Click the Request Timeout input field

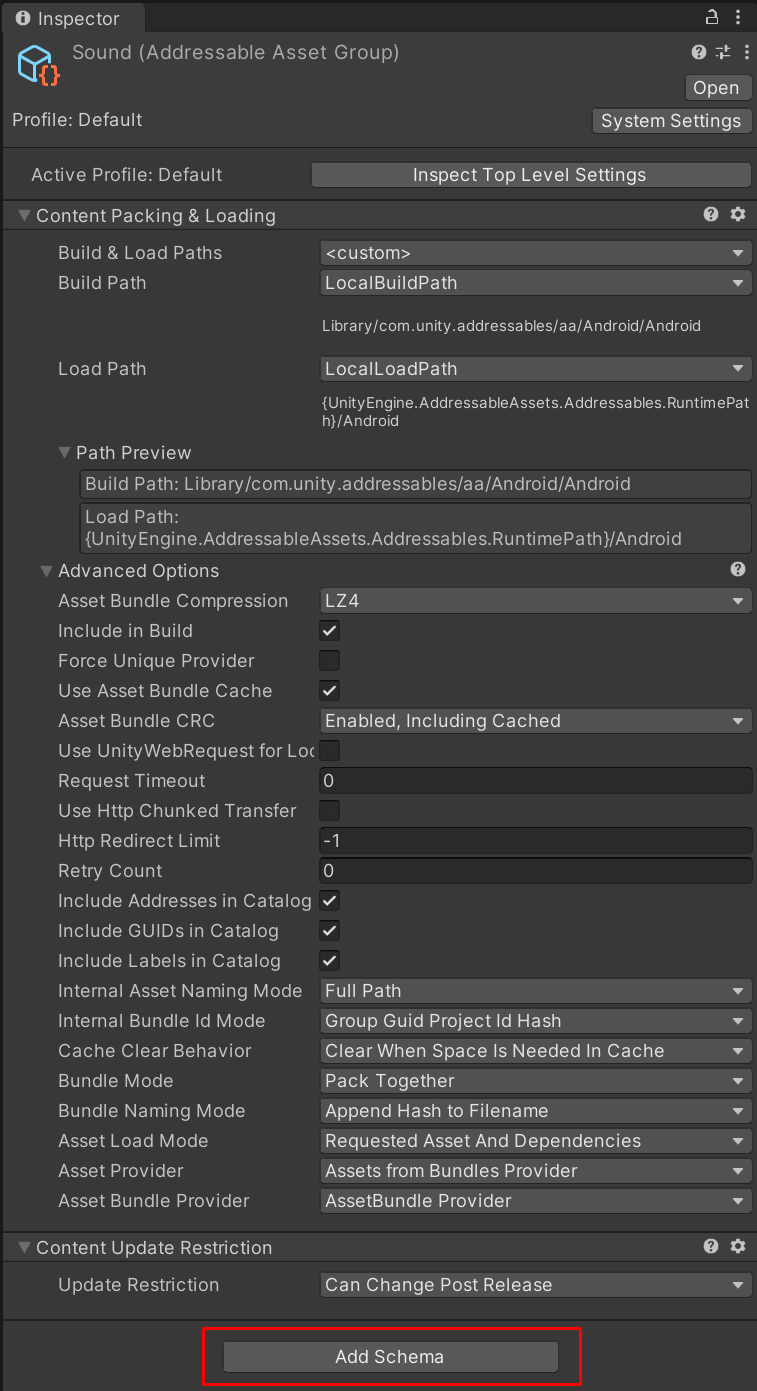[x=535, y=781]
